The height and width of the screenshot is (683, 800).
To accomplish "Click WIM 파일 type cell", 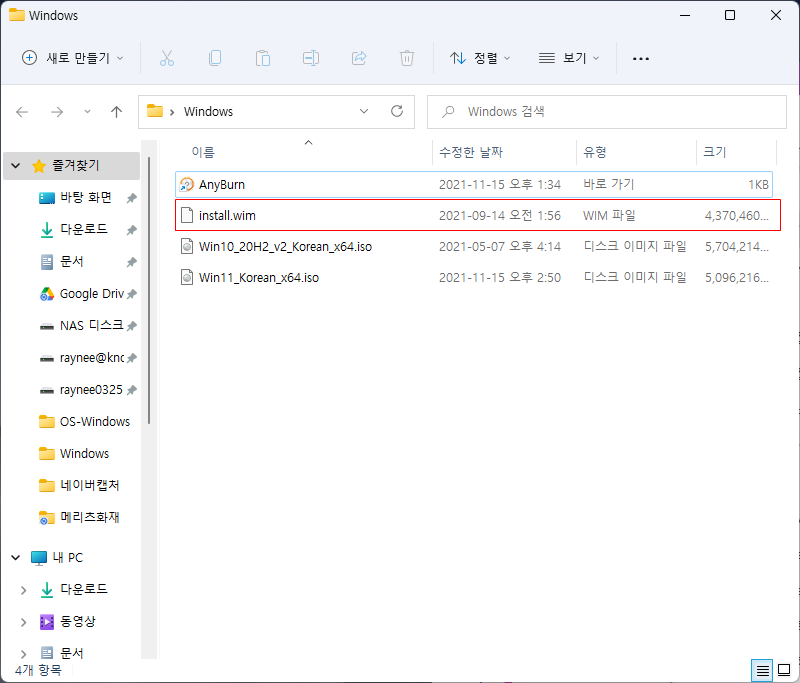I will click(x=609, y=216).
